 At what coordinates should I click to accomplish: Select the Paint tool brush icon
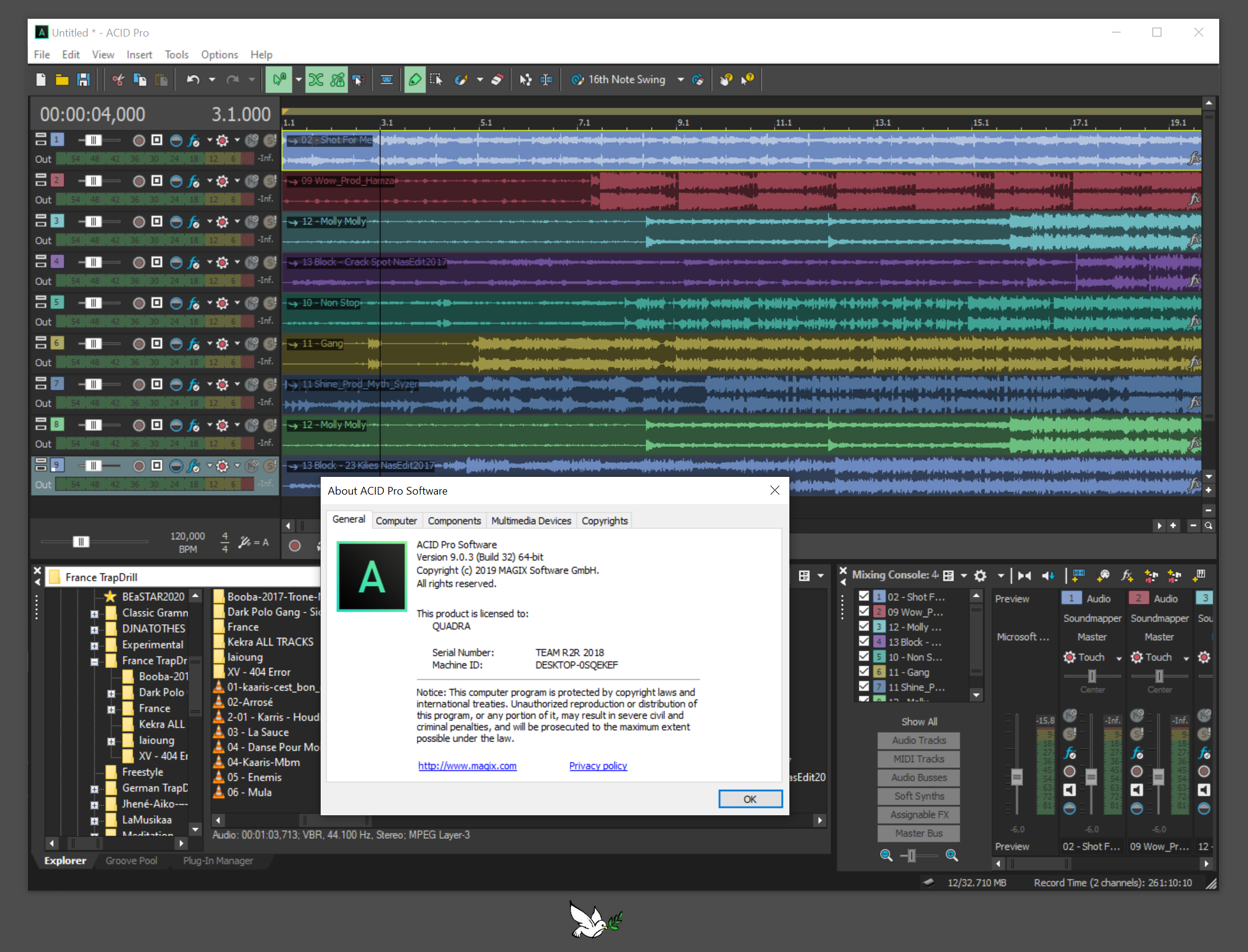(x=461, y=80)
